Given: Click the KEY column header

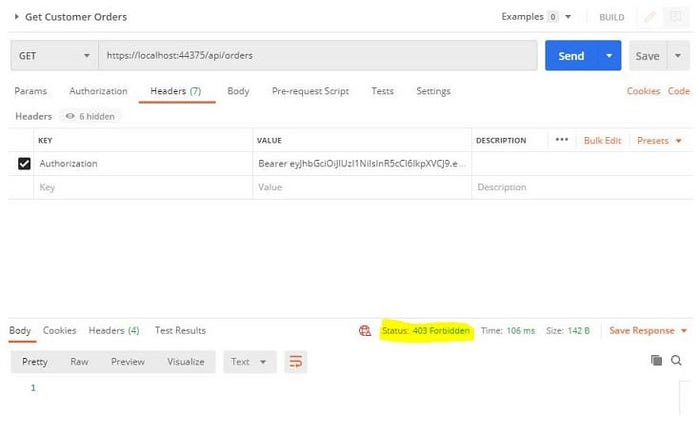Looking at the screenshot, I should point(45,141).
